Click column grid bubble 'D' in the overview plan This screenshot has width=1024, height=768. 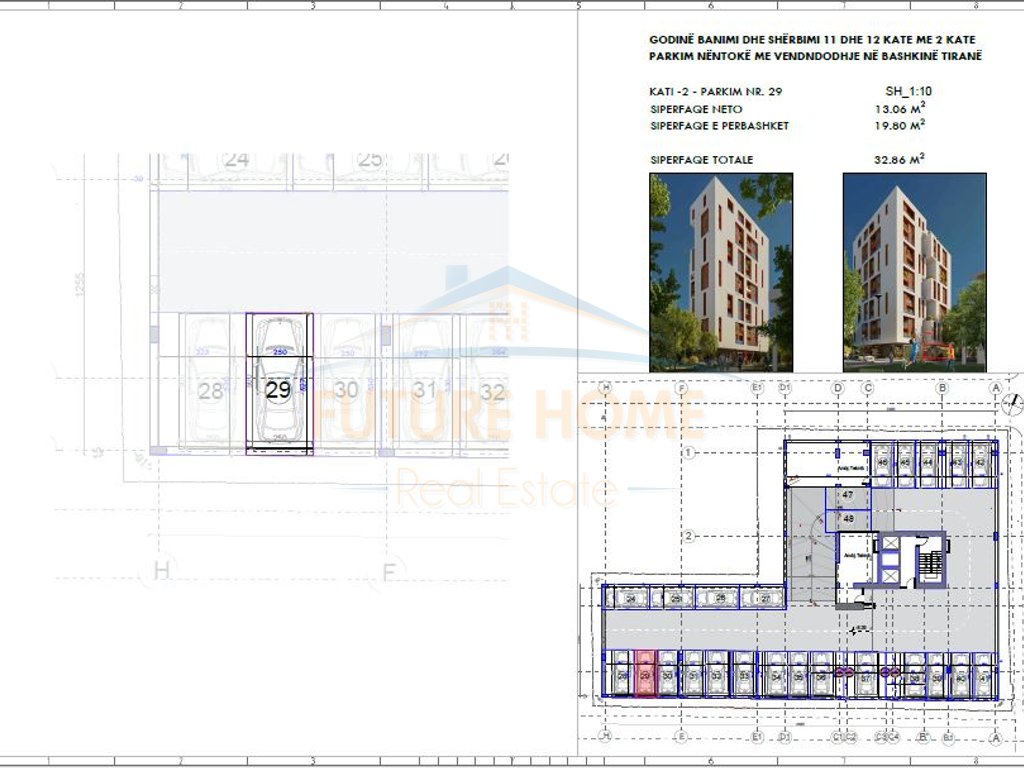(x=838, y=388)
